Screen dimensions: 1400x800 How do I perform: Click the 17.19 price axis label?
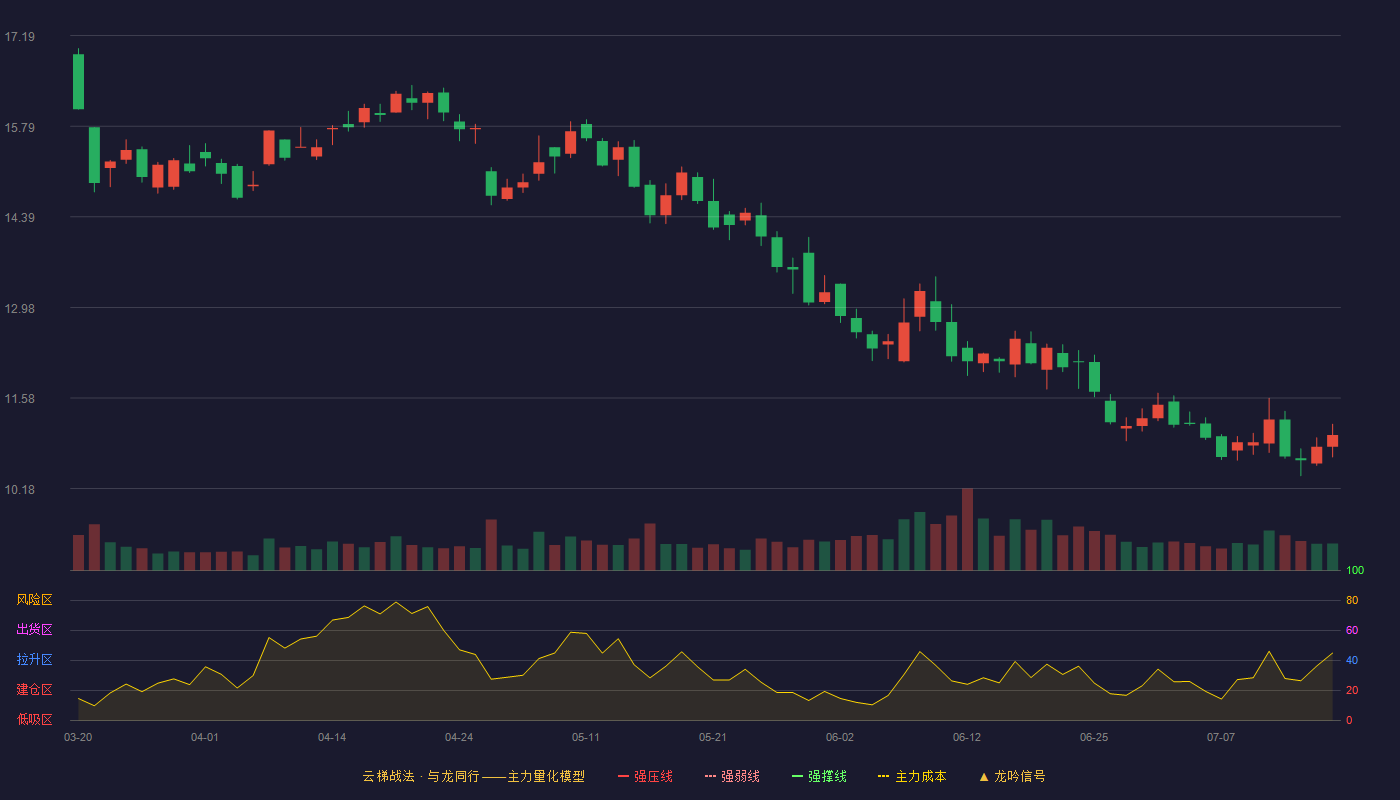coord(20,37)
